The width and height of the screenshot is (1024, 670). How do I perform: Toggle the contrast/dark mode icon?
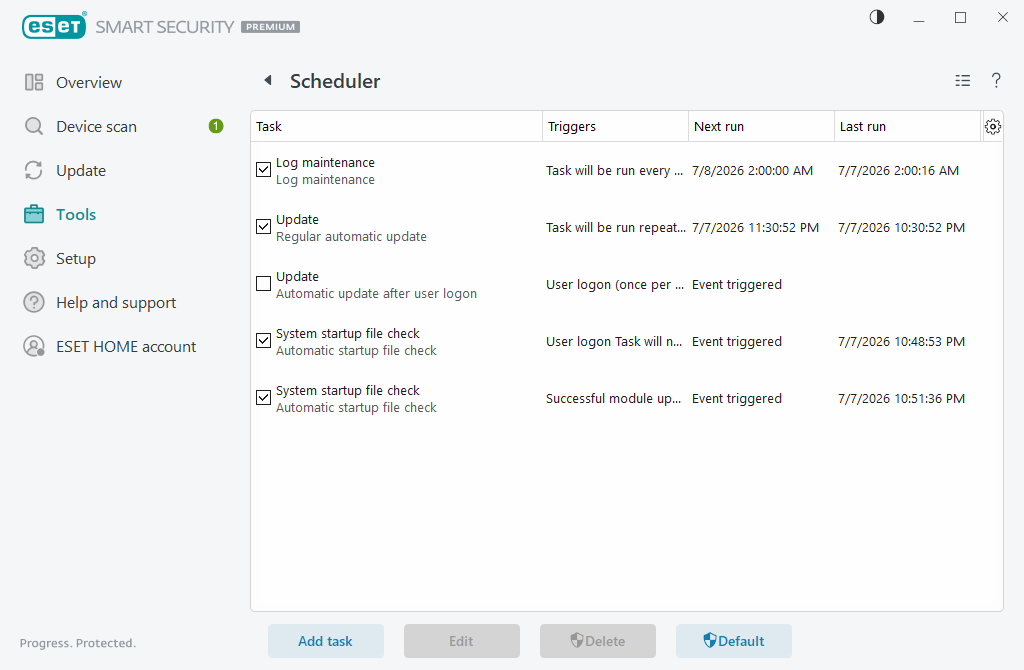[876, 17]
